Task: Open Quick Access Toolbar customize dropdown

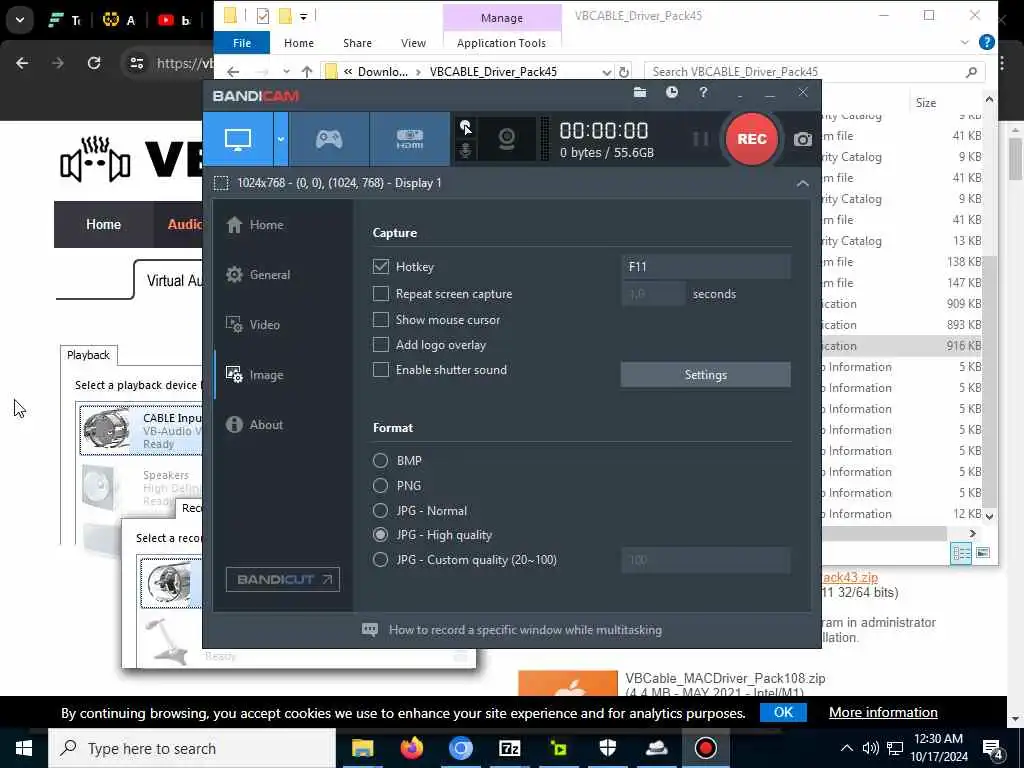Action: coord(304,16)
